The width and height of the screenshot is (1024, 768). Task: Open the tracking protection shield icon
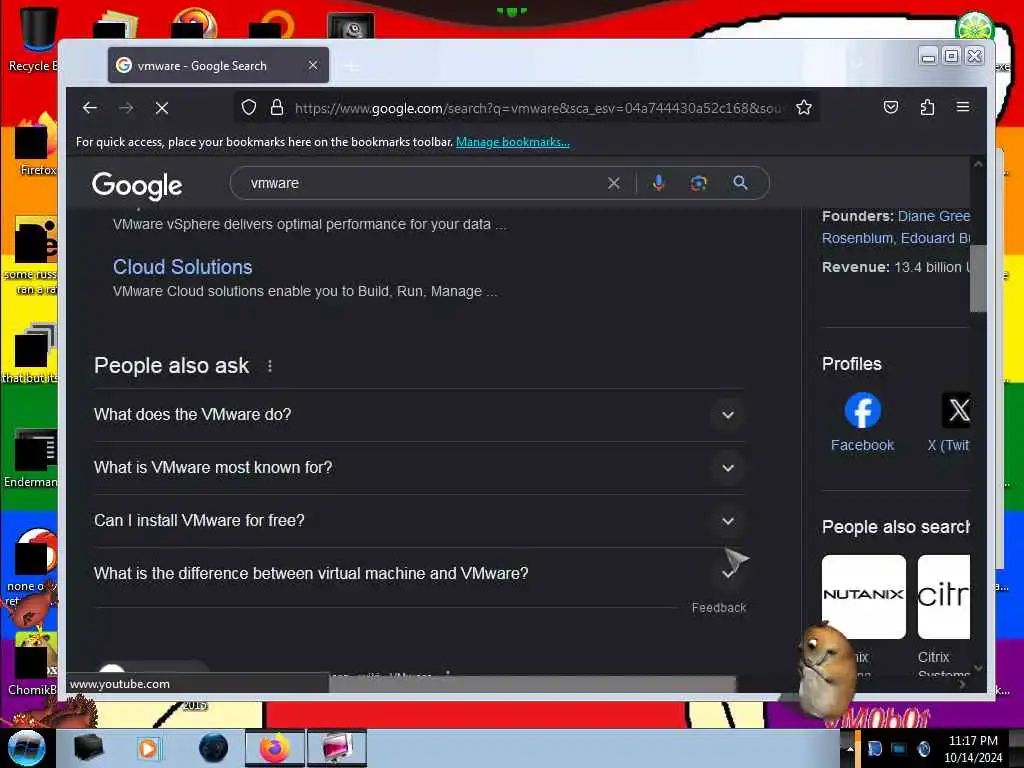(x=249, y=108)
